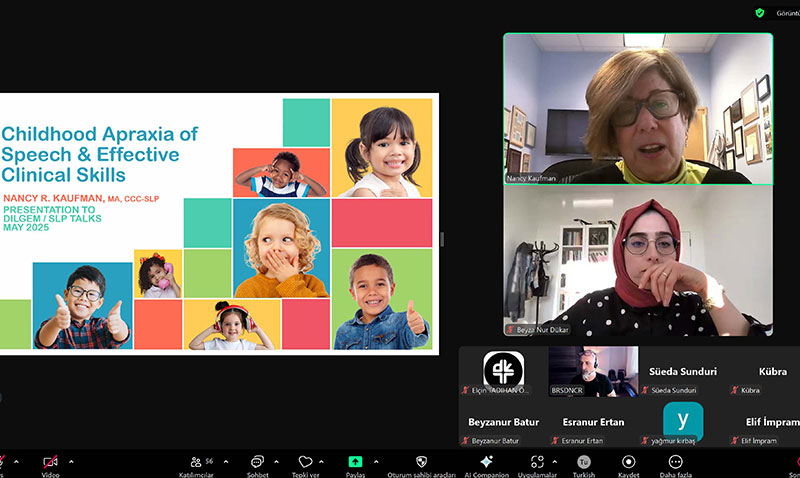Expand the arrow next to Katılımcılar

226,462
